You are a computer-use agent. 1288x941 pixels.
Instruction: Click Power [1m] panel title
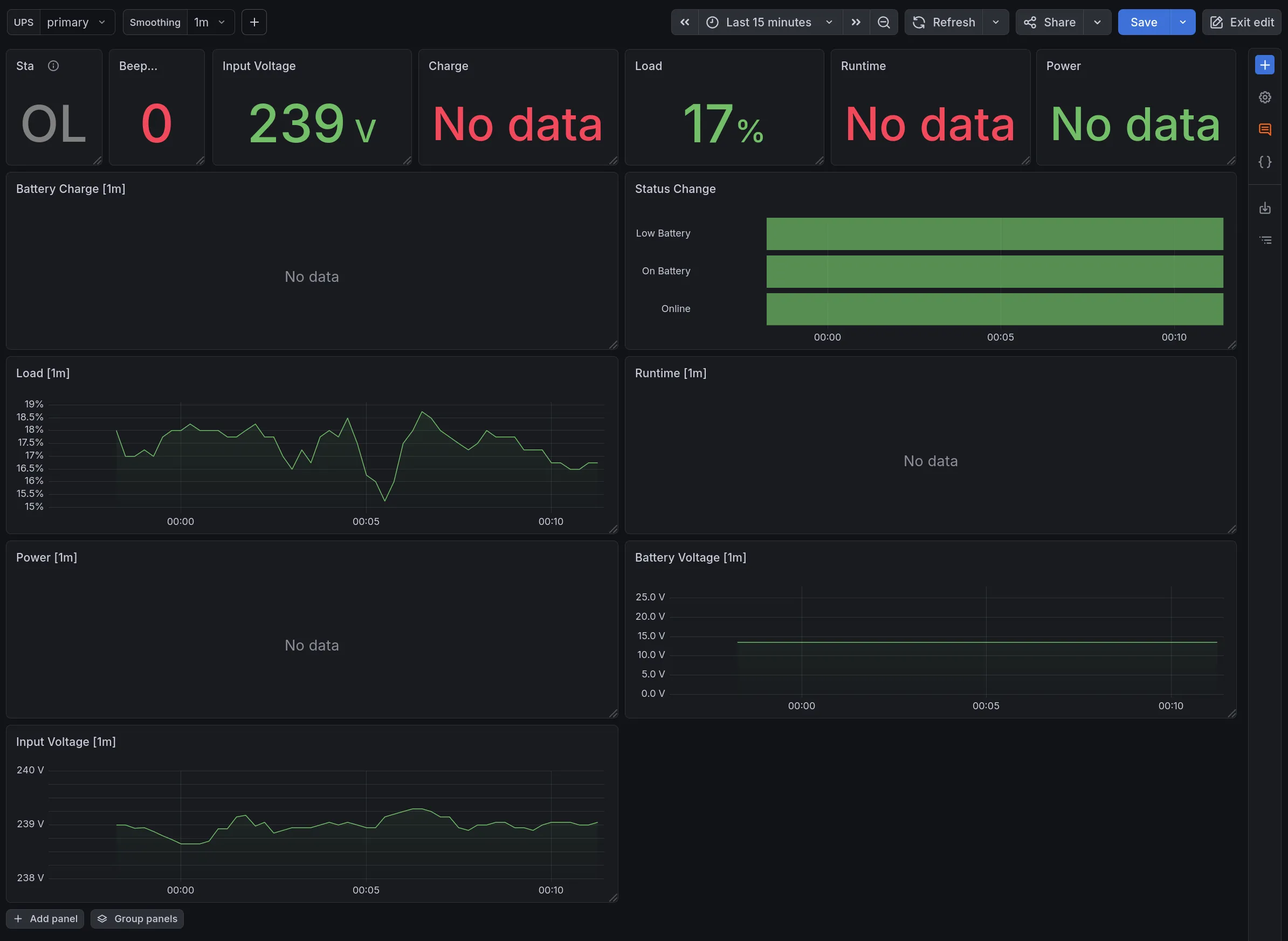[47, 558]
